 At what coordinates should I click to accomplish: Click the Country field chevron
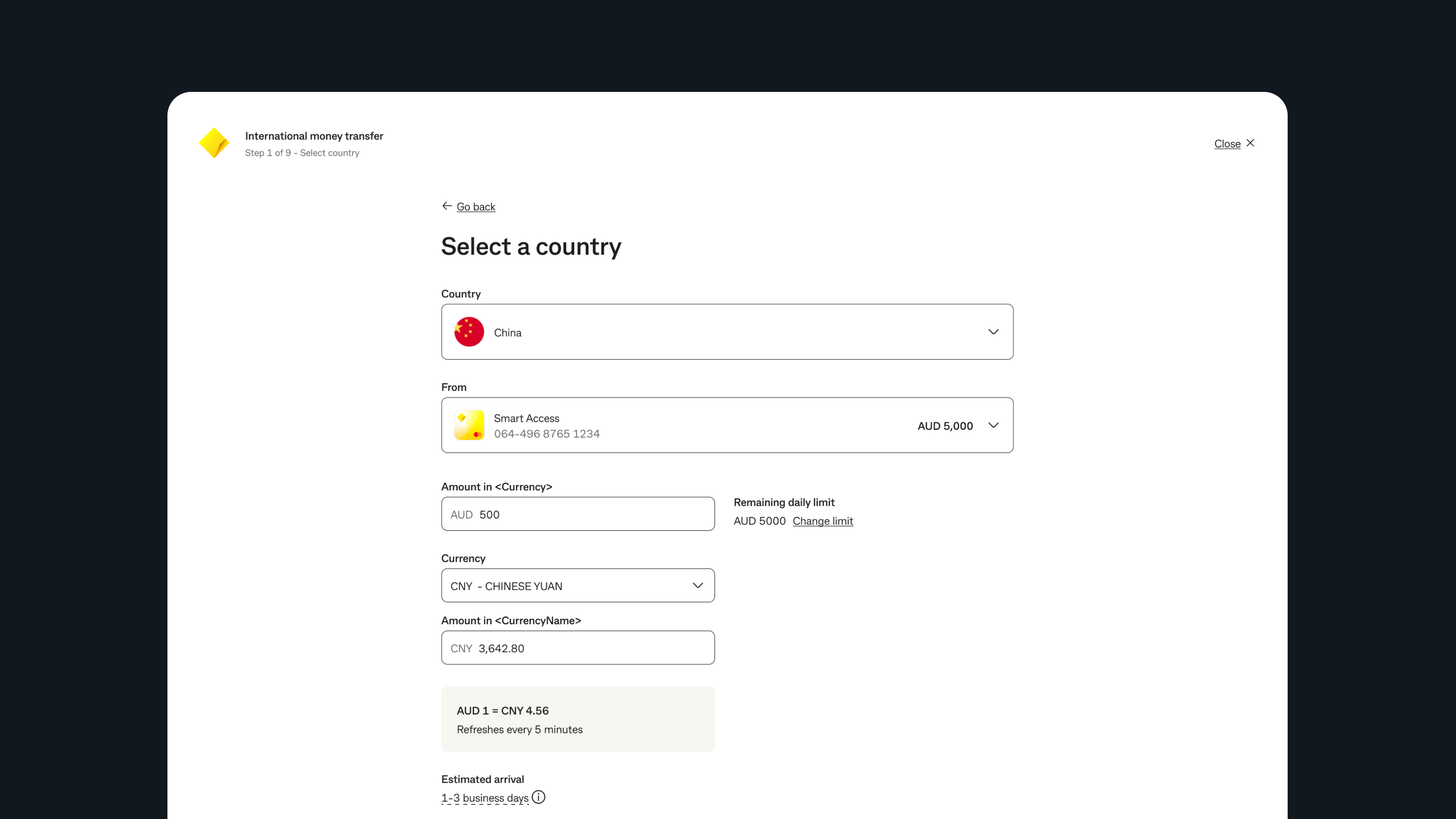pyautogui.click(x=993, y=332)
